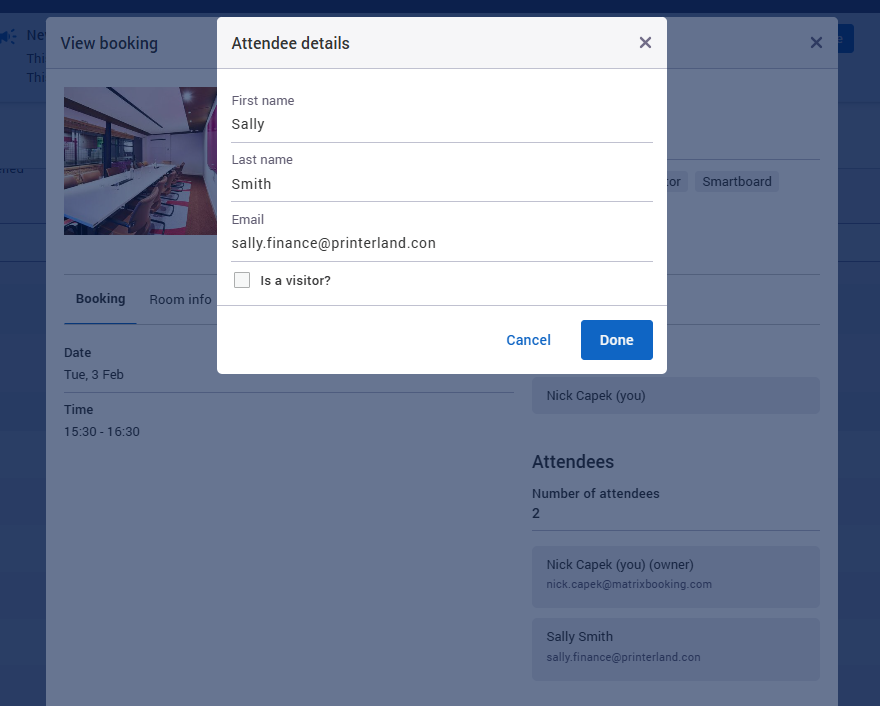Screen dimensions: 880x706
Task: Select the Smartboard facility tag
Action: tap(736, 181)
